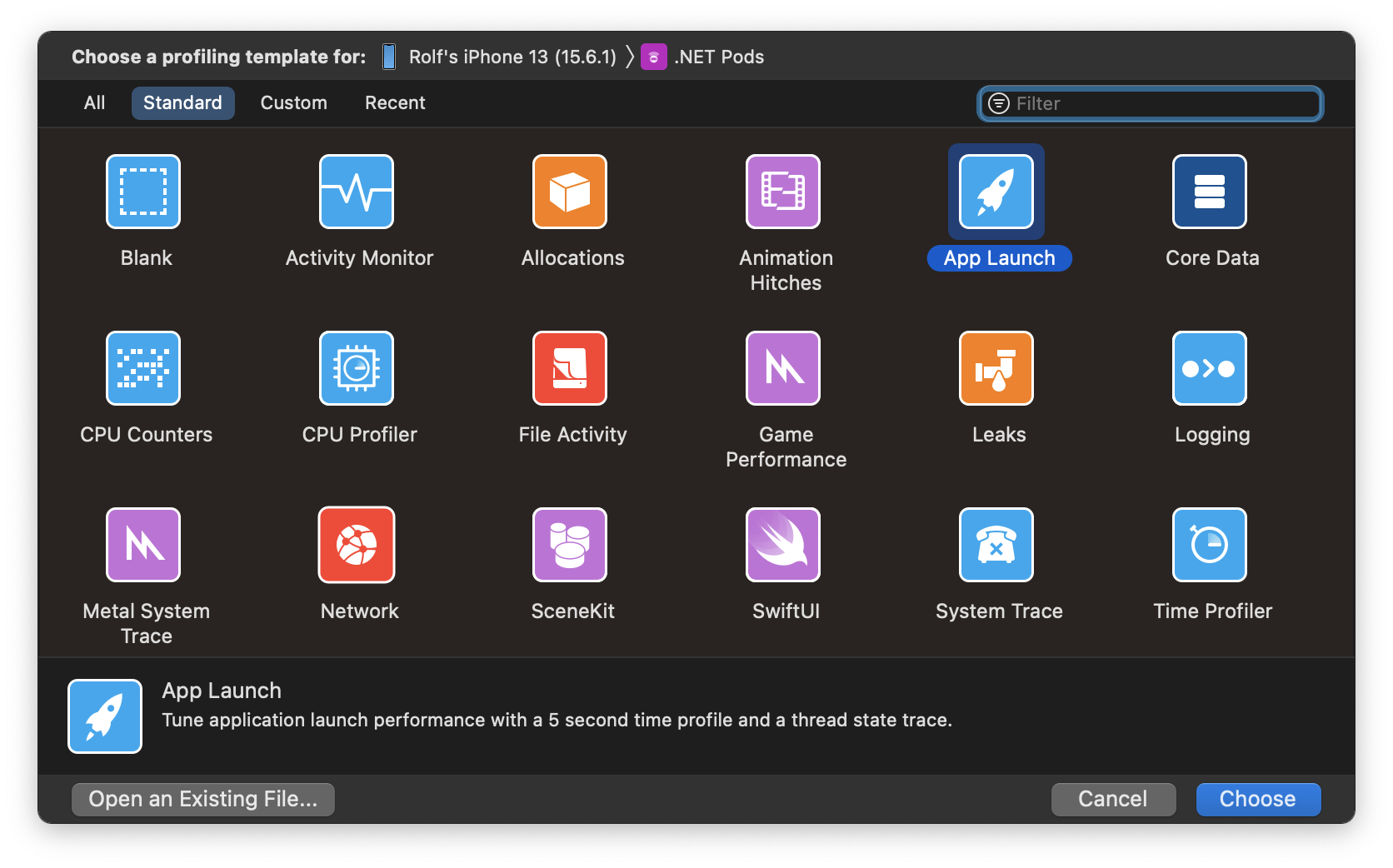
Task: Click the 'Tune application launch performance' description
Action: click(x=557, y=721)
